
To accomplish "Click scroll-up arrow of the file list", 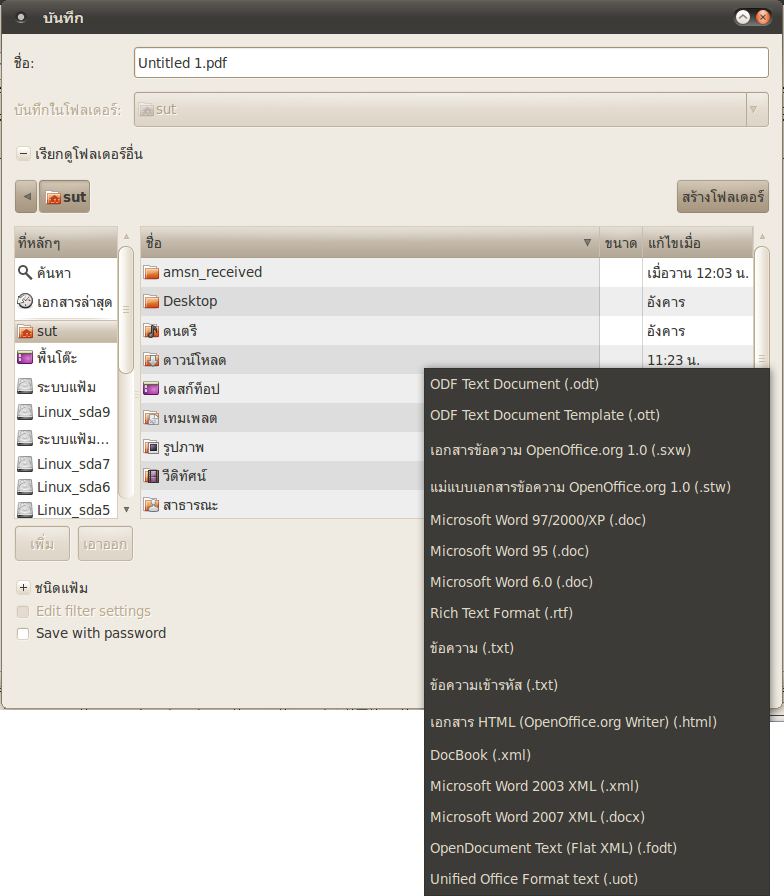I will 761,236.
